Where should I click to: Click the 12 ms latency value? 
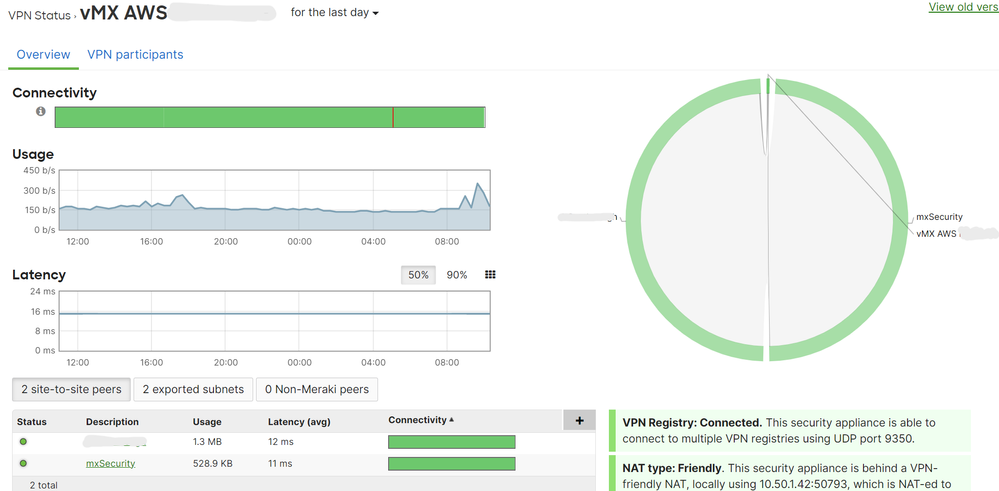[x=280, y=442]
